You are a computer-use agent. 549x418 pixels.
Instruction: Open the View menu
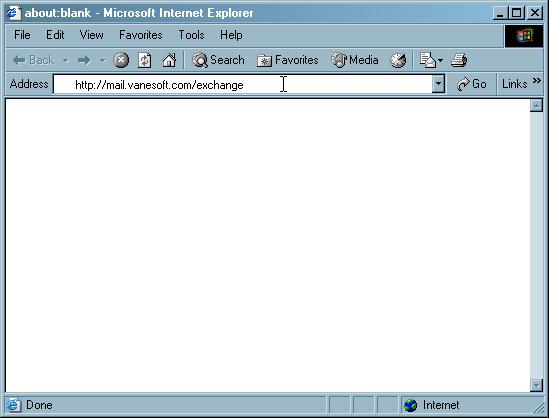tap(91, 35)
